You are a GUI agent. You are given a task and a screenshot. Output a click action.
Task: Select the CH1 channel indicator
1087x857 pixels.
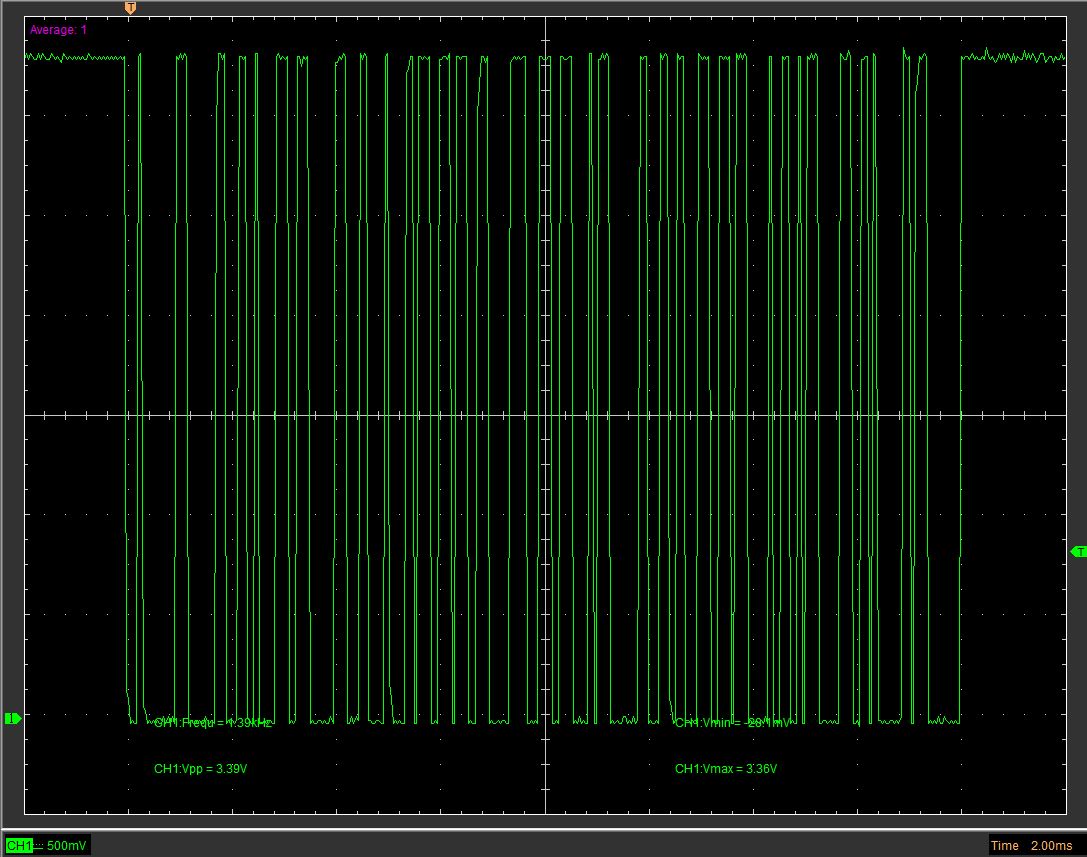coord(19,845)
